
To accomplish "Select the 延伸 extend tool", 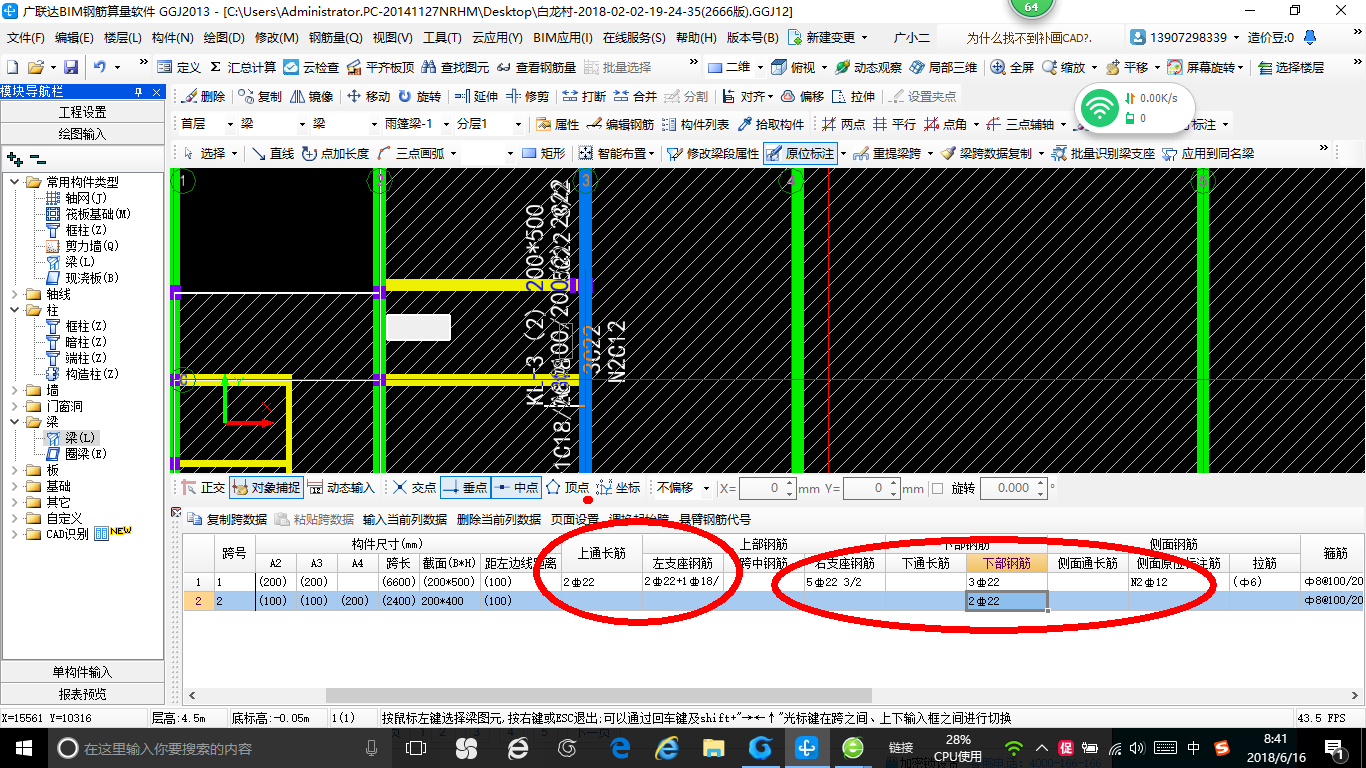I will click(476, 97).
